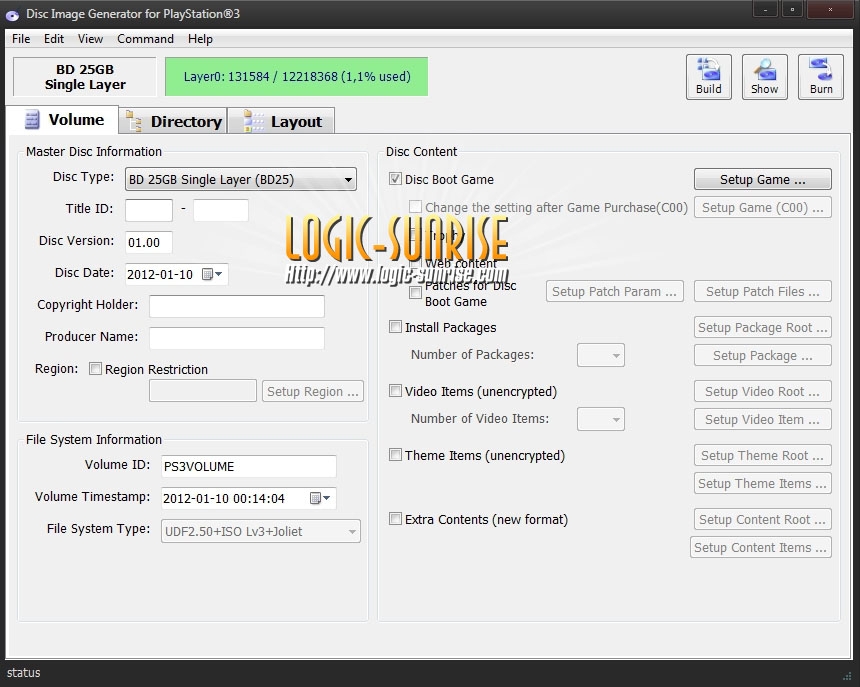The image size is (860, 687).
Task: Focus the second Title ID input field
Action: pyautogui.click(x=221, y=211)
